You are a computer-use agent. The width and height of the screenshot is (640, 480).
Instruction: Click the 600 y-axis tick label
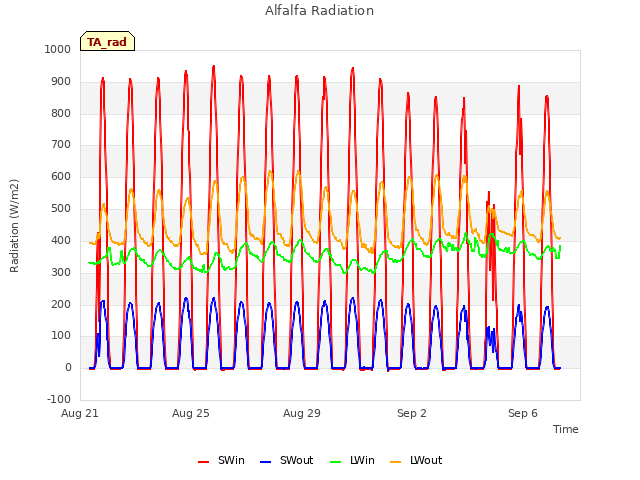coord(61,177)
